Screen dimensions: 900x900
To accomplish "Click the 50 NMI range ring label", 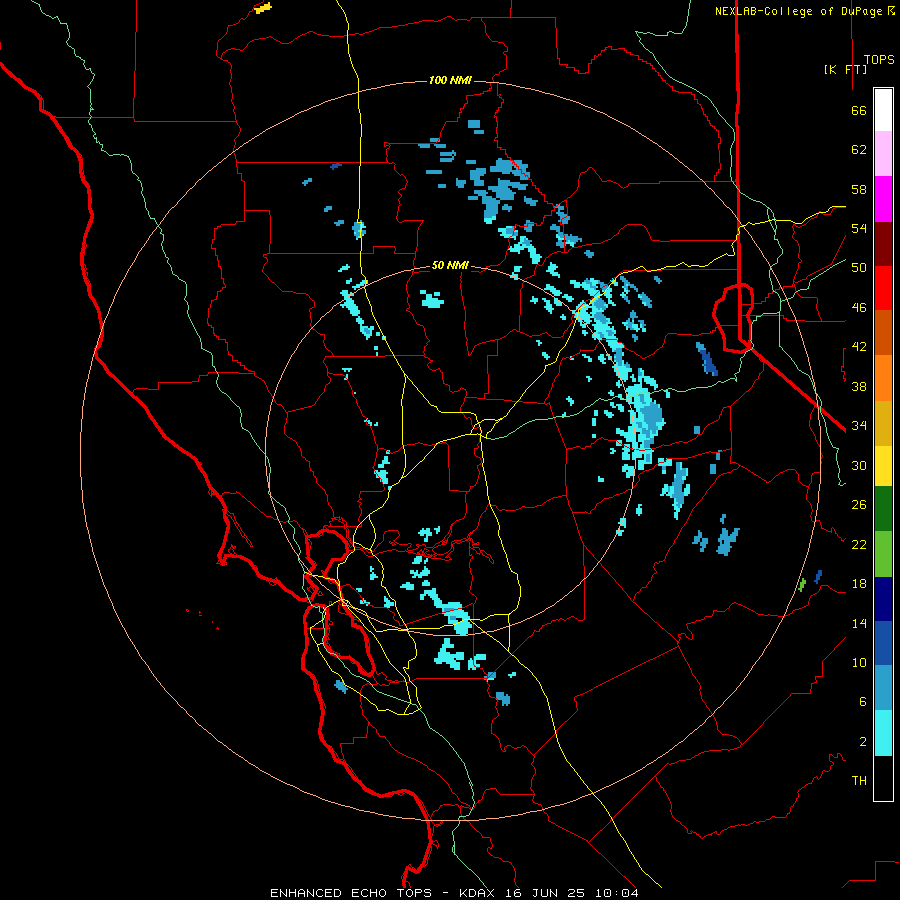I will [450, 265].
